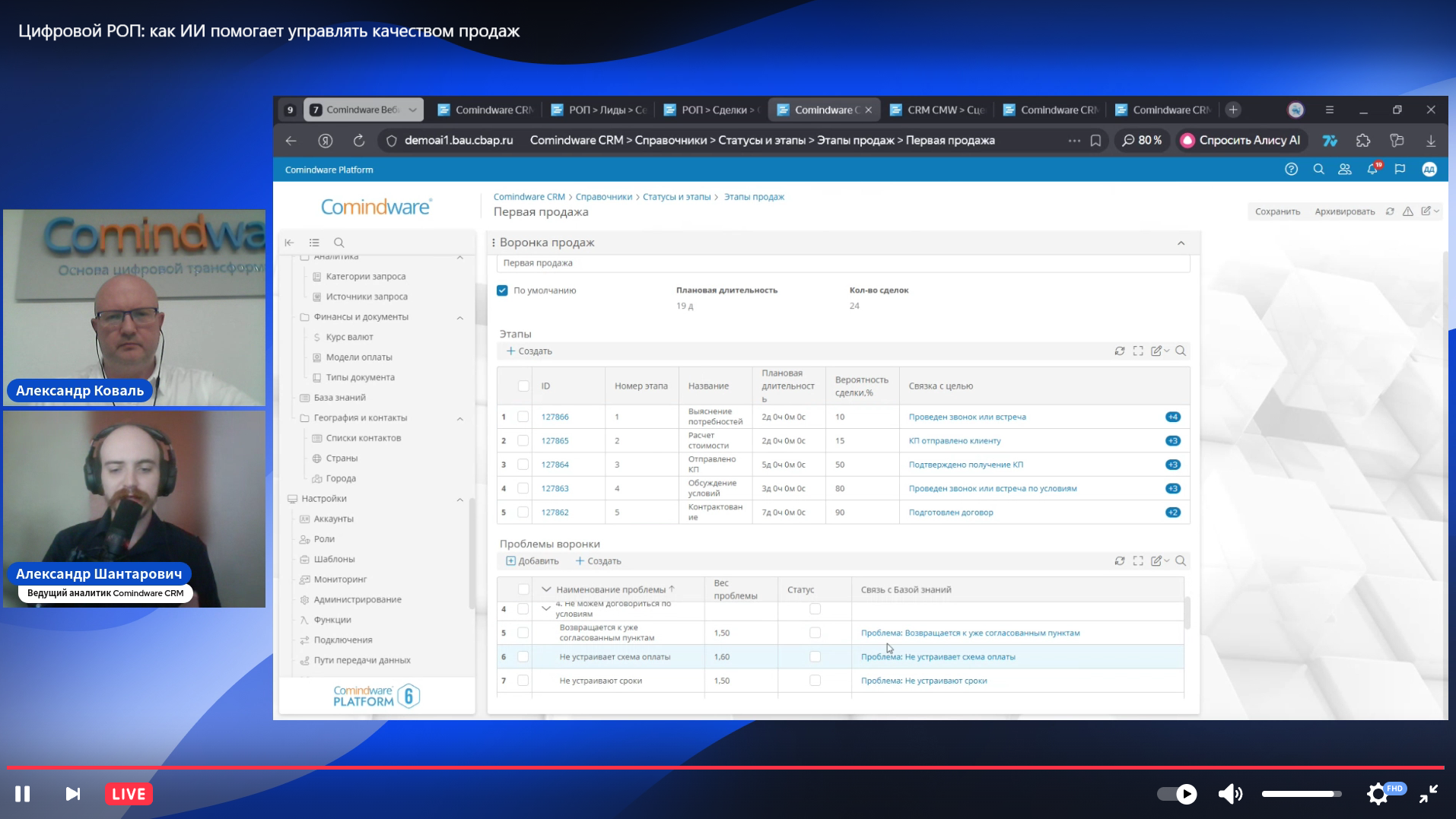Collapse all problem groups header chevron

546,589
